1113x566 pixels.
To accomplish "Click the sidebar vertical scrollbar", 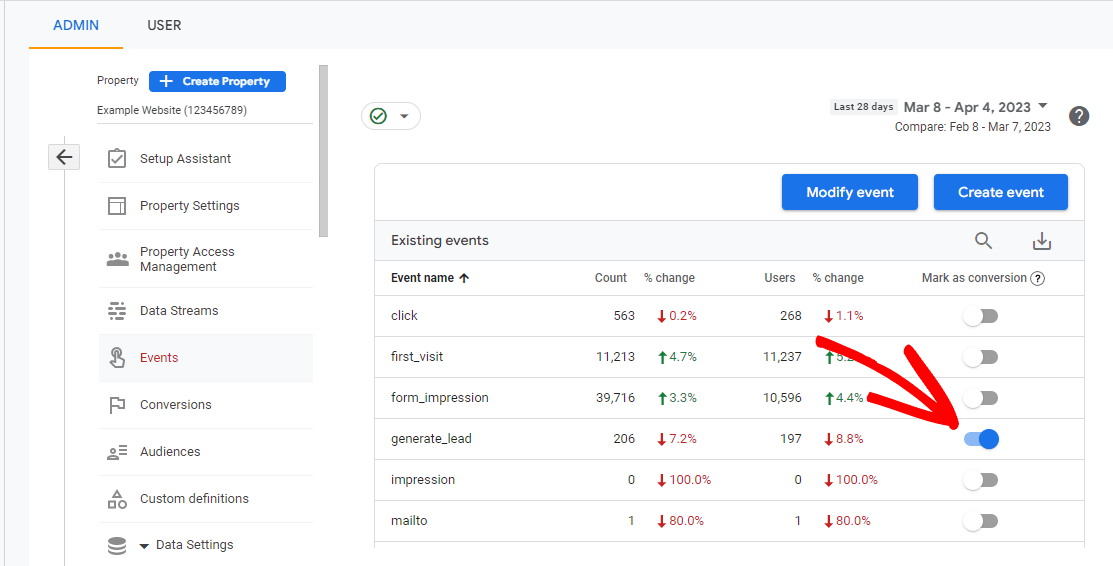I will [x=323, y=150].
